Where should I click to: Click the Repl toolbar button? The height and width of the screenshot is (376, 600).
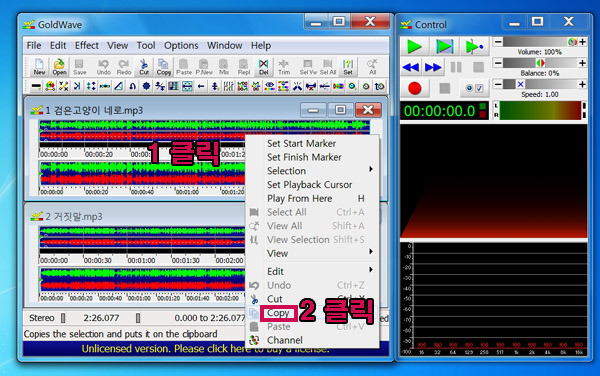244,67
